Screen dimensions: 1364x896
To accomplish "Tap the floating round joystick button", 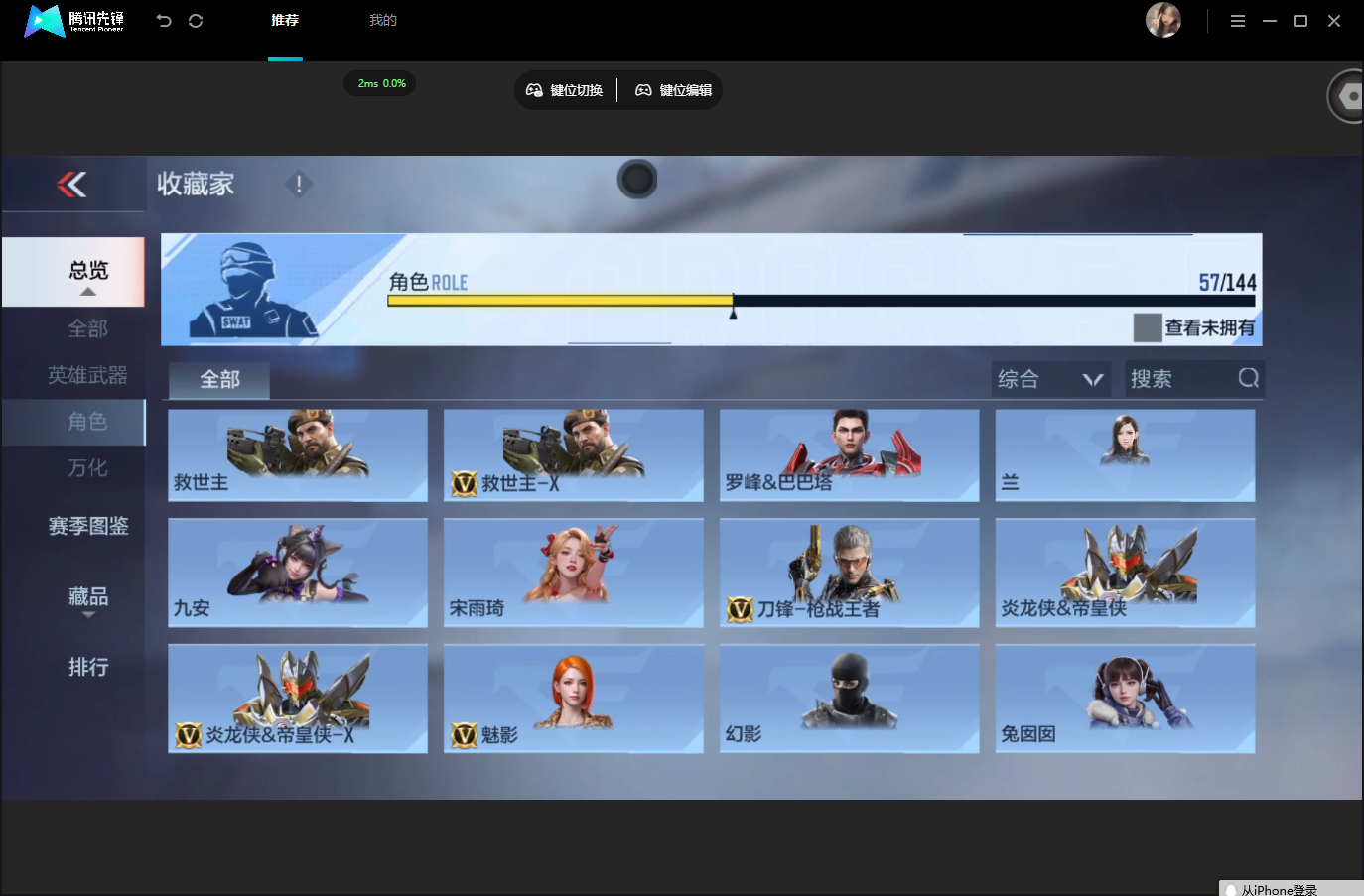I will tap(637, 180).
